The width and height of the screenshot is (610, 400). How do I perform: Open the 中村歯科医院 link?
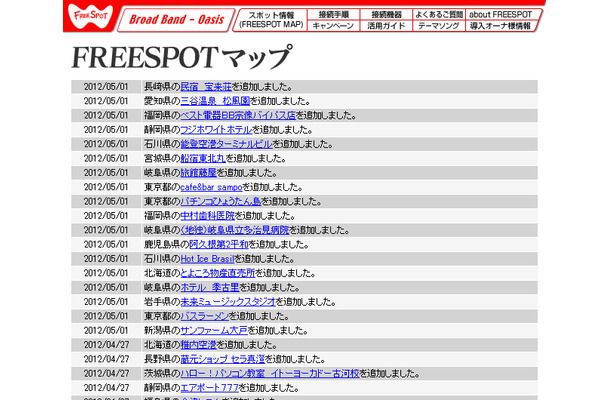click(x=208, y=216)
